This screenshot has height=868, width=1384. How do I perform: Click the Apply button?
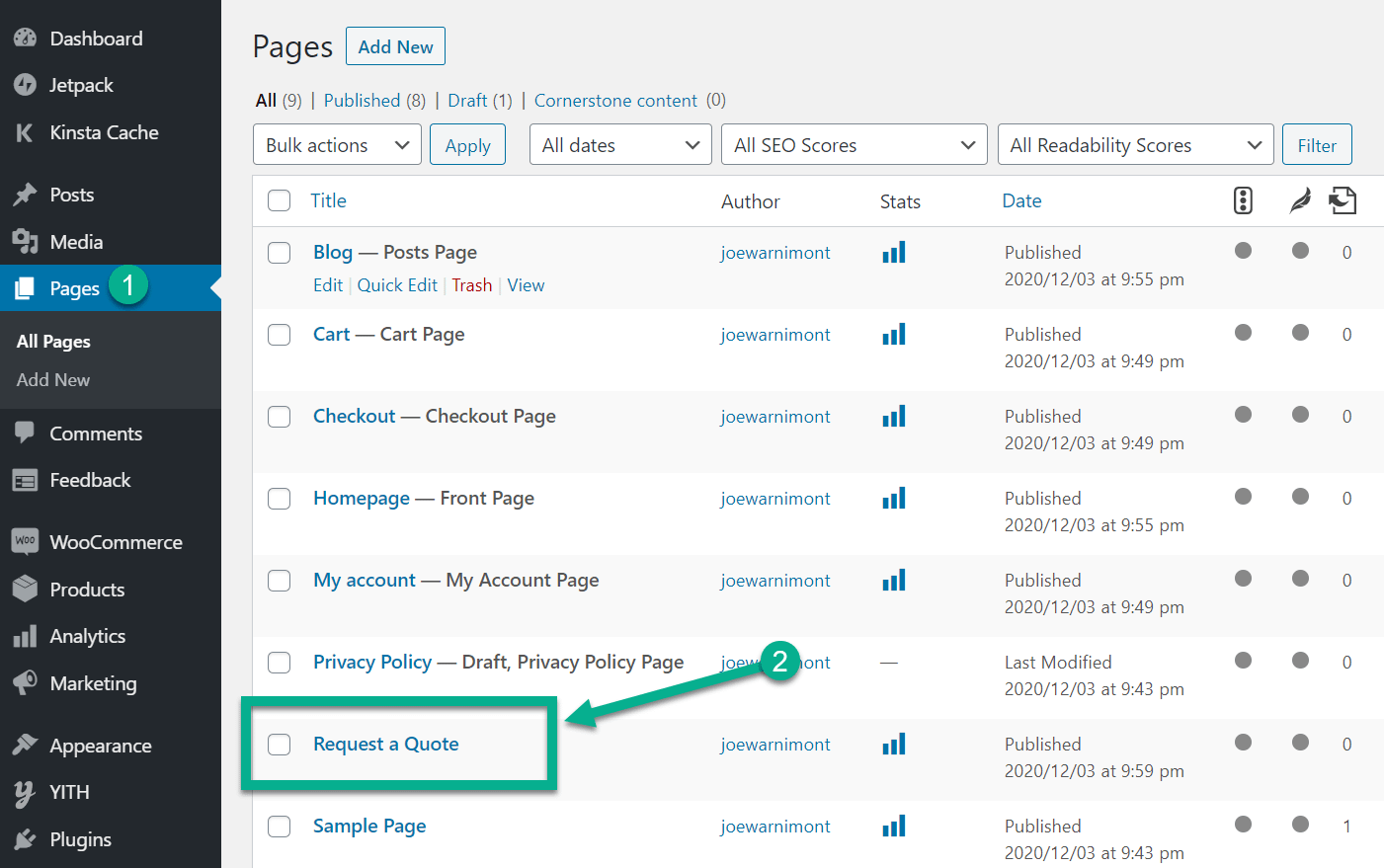tap(467, 144)
